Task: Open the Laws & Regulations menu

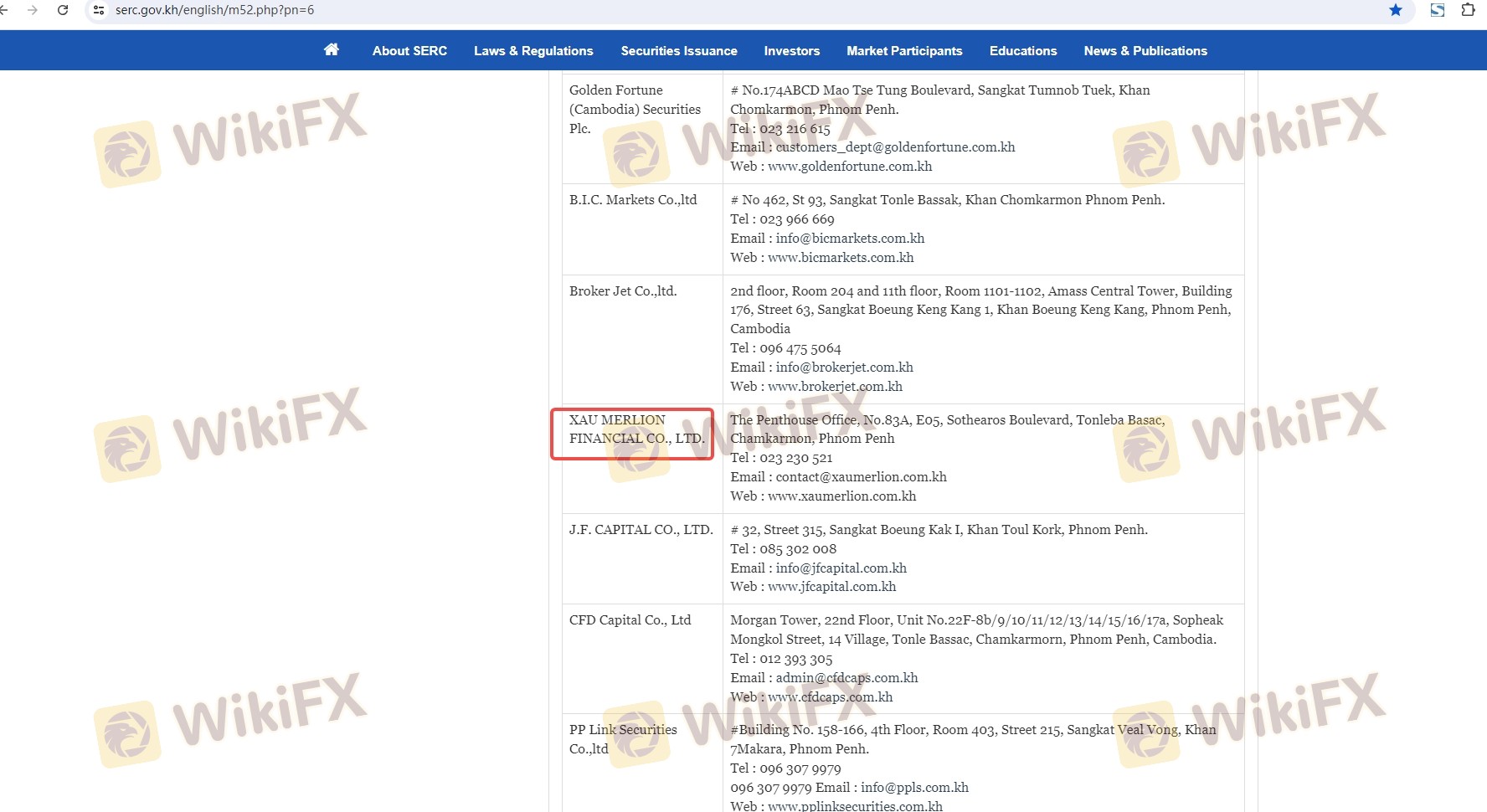Action: (533, 51)
